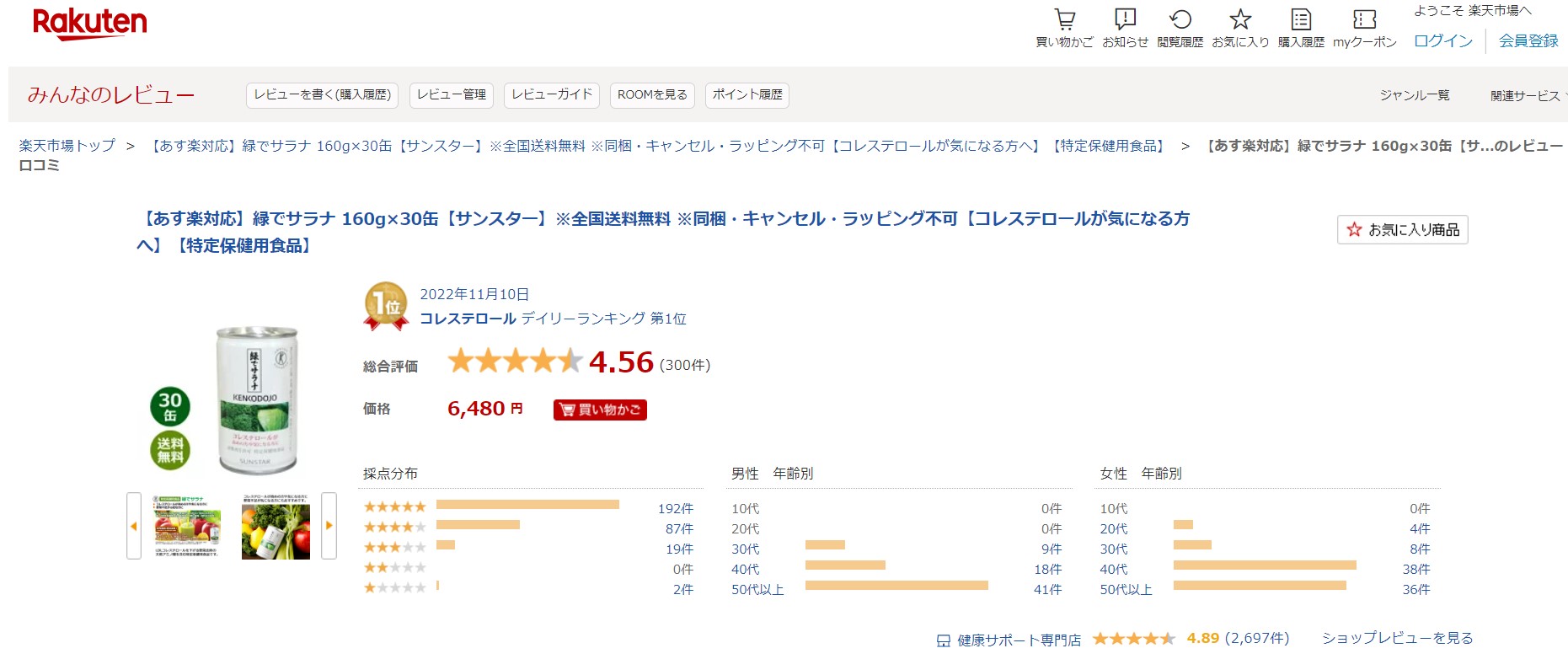Open purchase history (購入履歴) icon
Screen dimensions: 1568x659
[x=1301, y=28]
